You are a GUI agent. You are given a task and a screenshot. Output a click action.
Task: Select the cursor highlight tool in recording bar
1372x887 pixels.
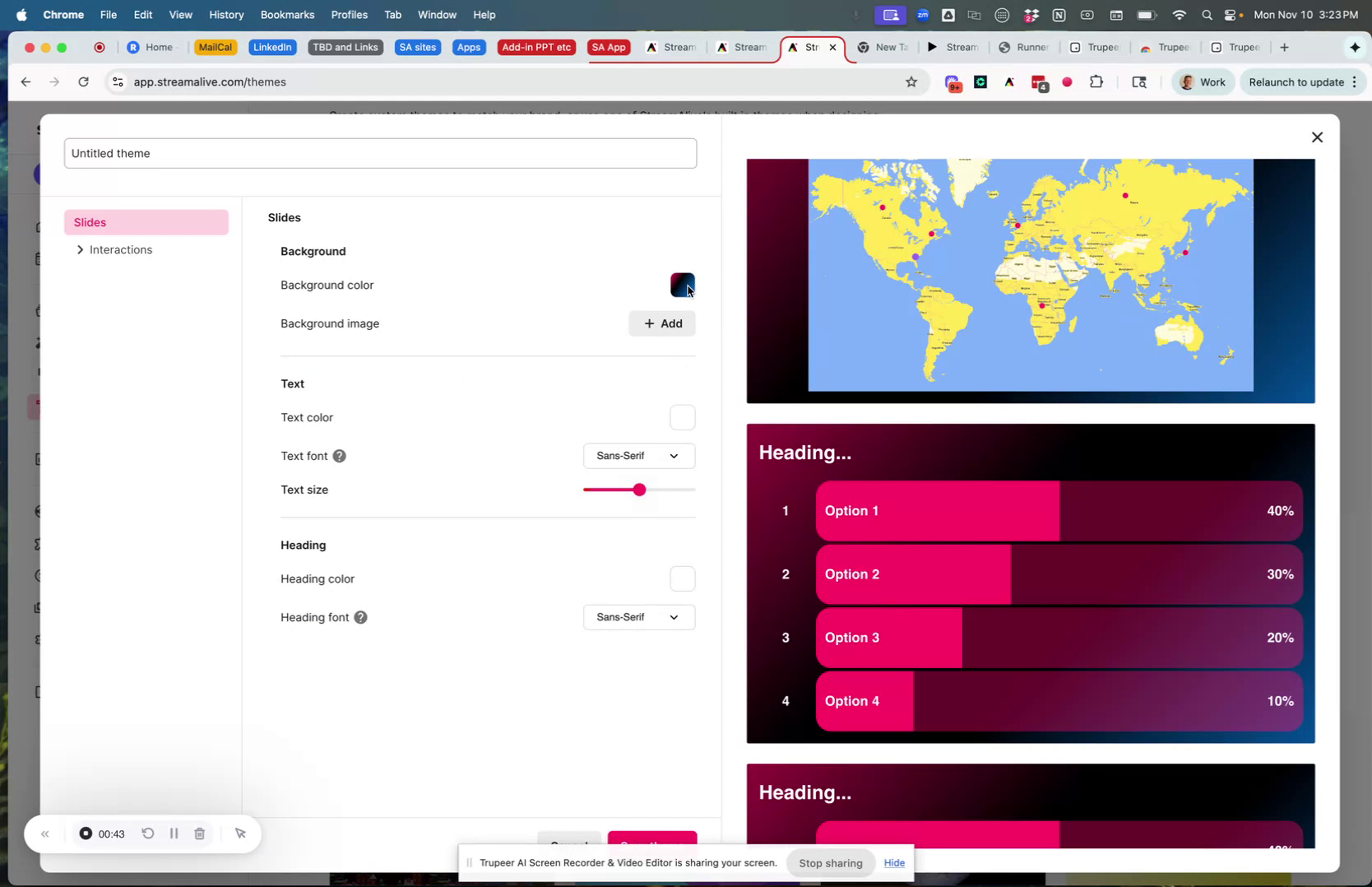pyautogui.click(x=240, y=834)
